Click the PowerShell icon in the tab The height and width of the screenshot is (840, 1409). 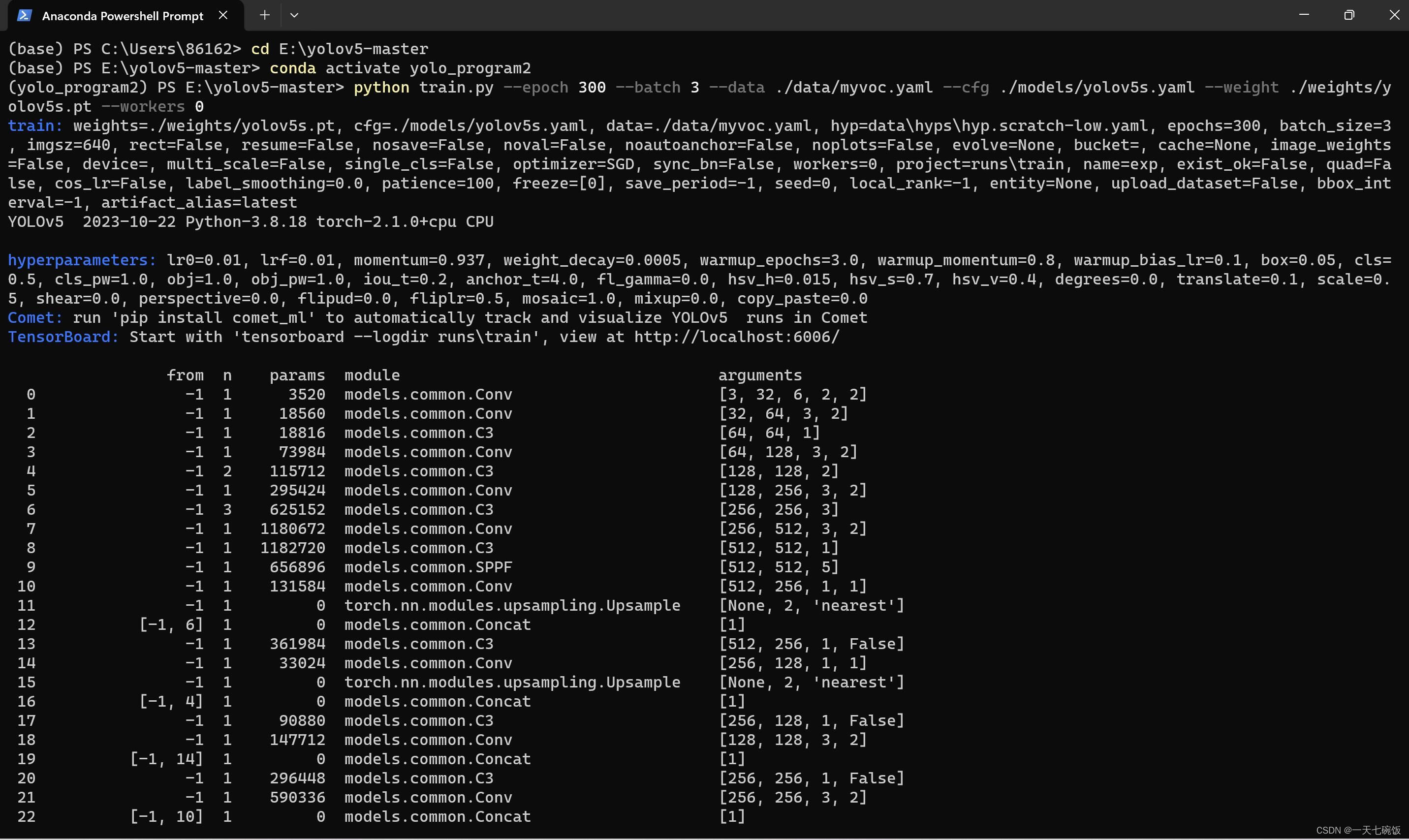24,15
